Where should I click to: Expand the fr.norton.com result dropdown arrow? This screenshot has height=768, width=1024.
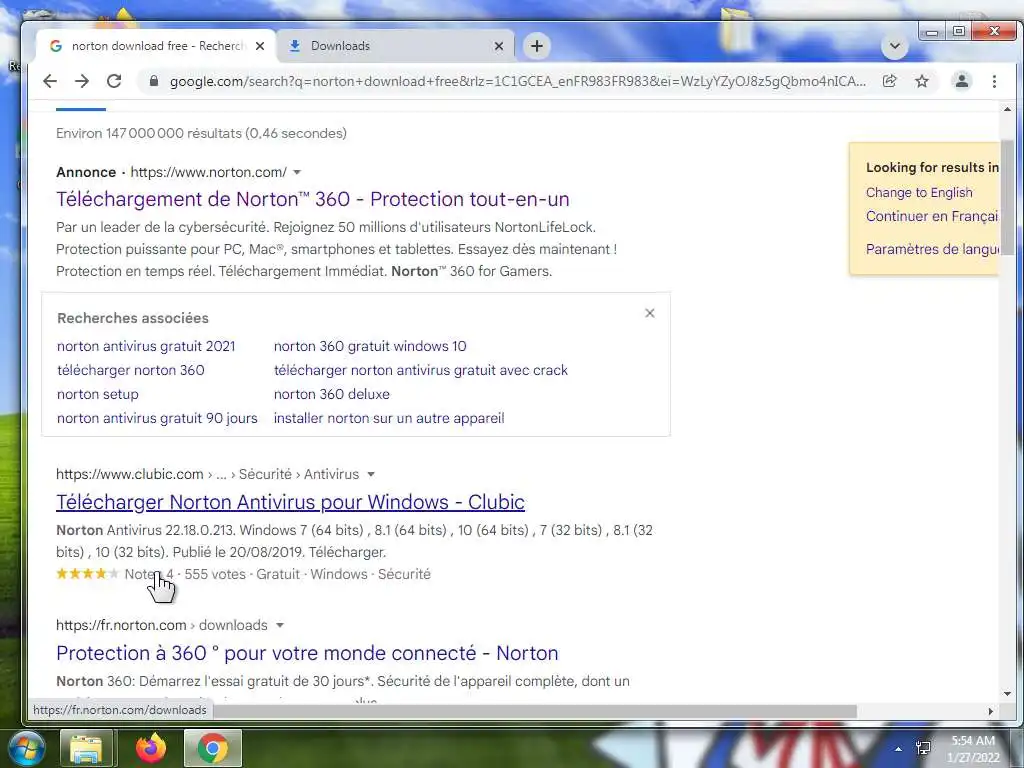pyautogui.click(x=280, y=625)
